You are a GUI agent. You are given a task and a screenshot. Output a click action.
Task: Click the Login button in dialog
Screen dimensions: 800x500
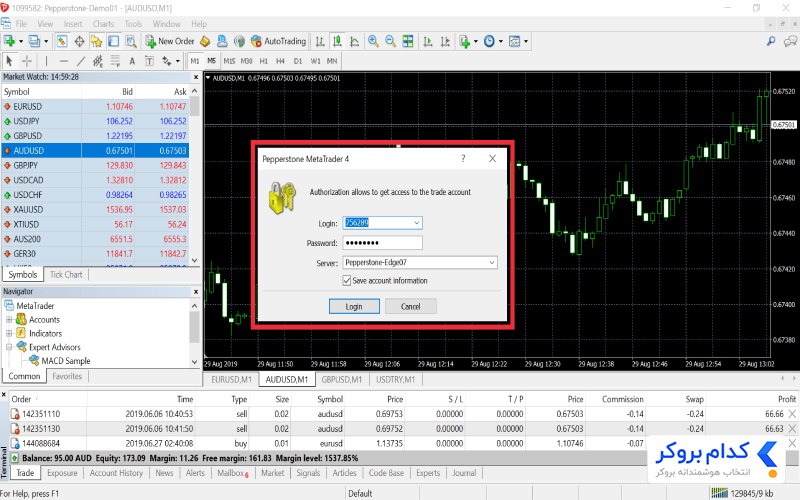click(354, 307)
